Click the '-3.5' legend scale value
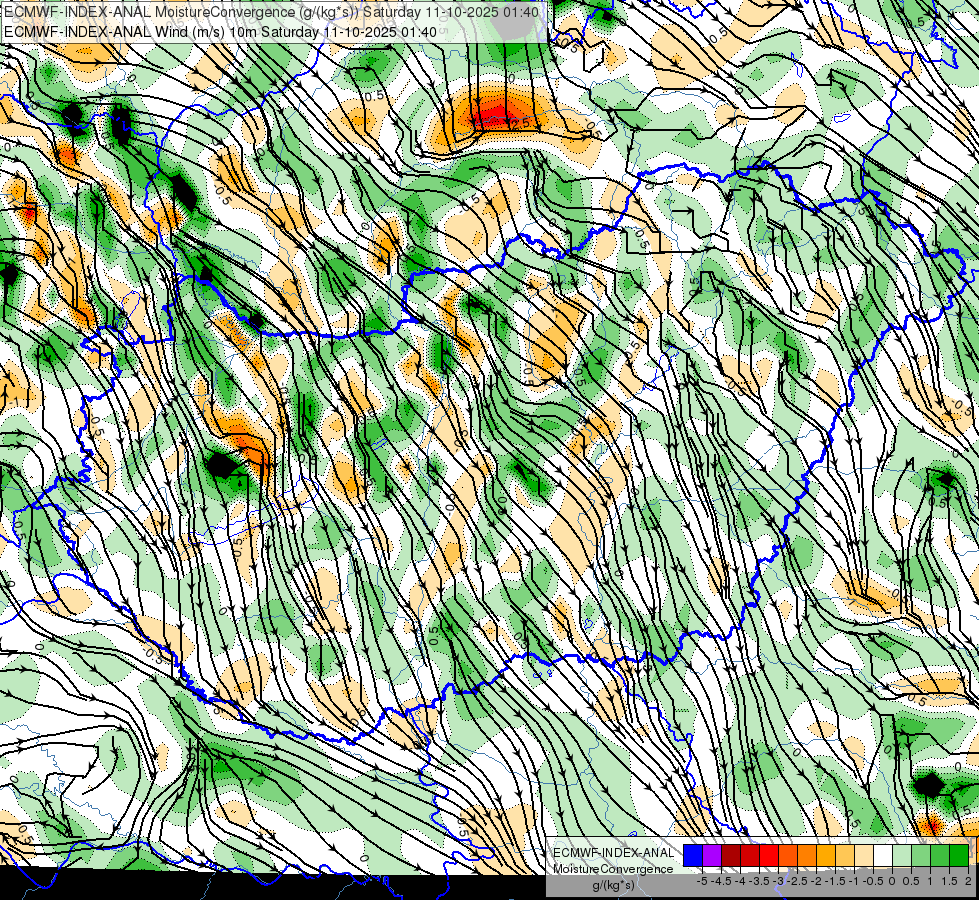The height and width of the screenshot is (900, 979). 759,881
